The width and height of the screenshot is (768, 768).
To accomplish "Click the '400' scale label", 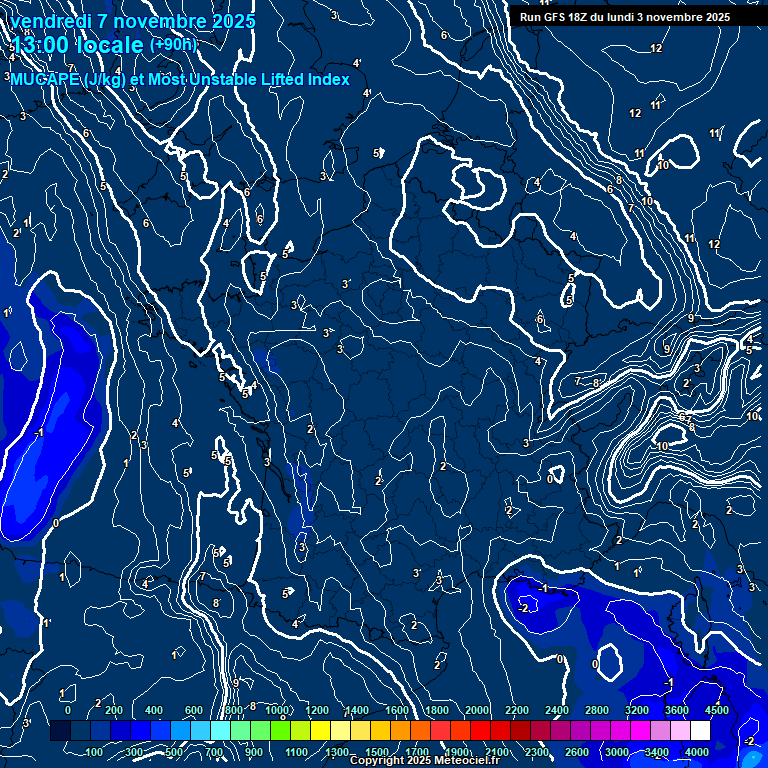I will (x=154, y=710).
